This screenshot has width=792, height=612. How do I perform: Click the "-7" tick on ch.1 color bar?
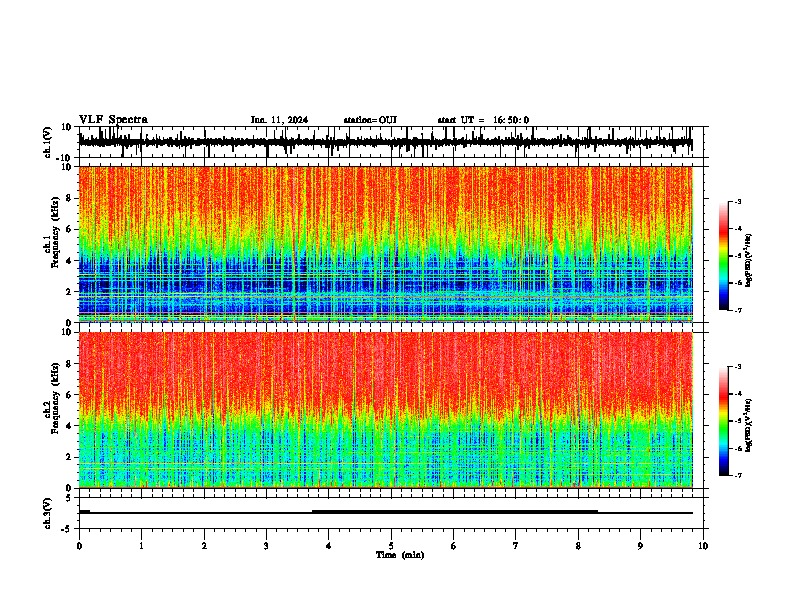click(x=738, y=310)
